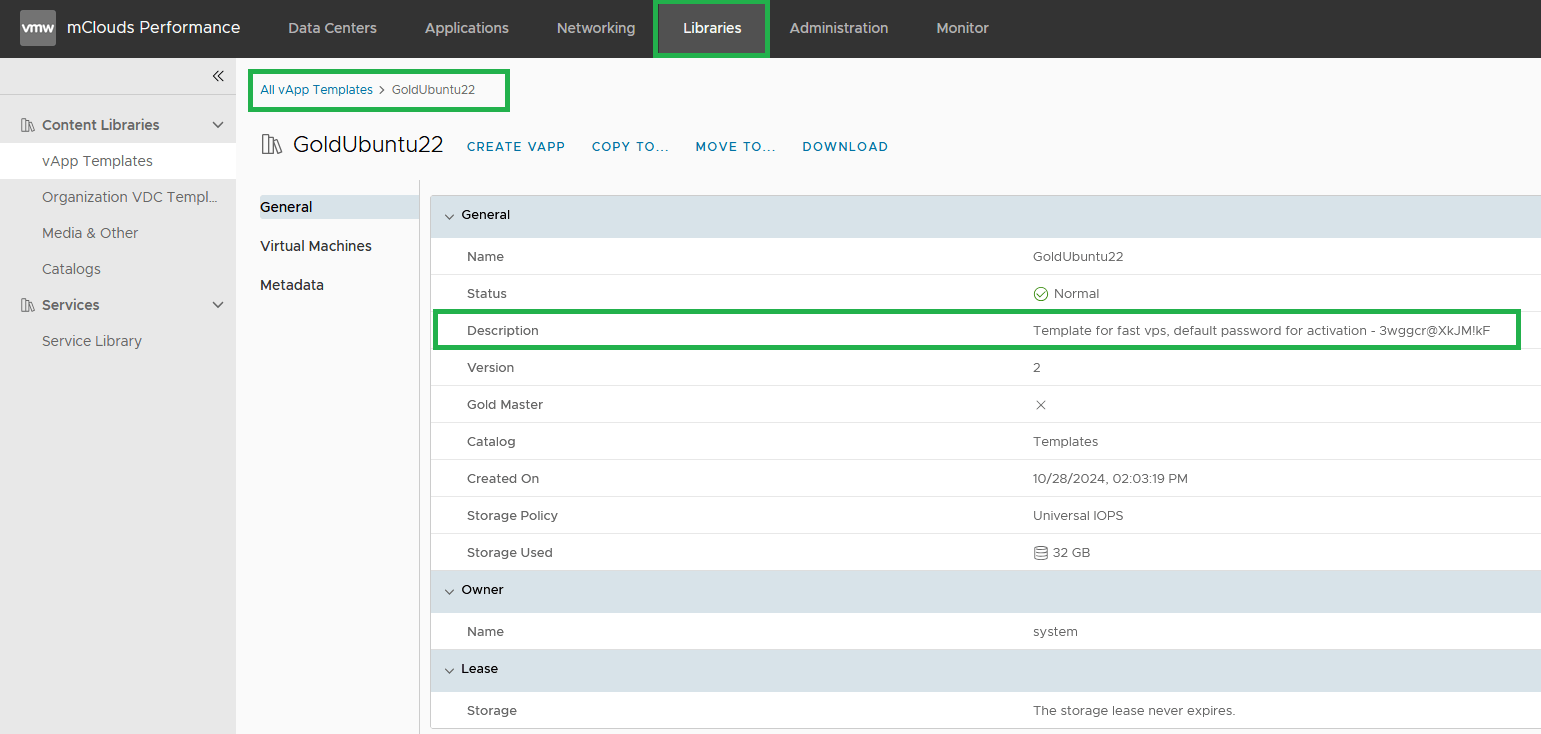Click the Storage Used label
This screenshot has height=734, width=1541.
tap(510, 553)
